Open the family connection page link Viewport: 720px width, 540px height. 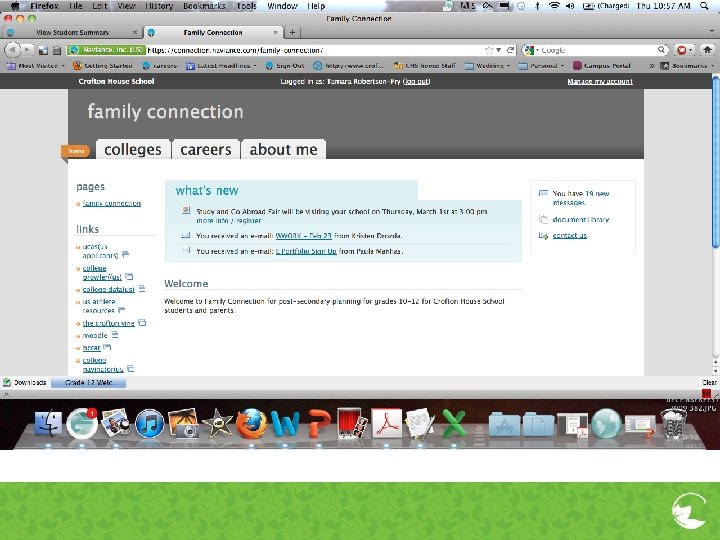coord(112,203)
